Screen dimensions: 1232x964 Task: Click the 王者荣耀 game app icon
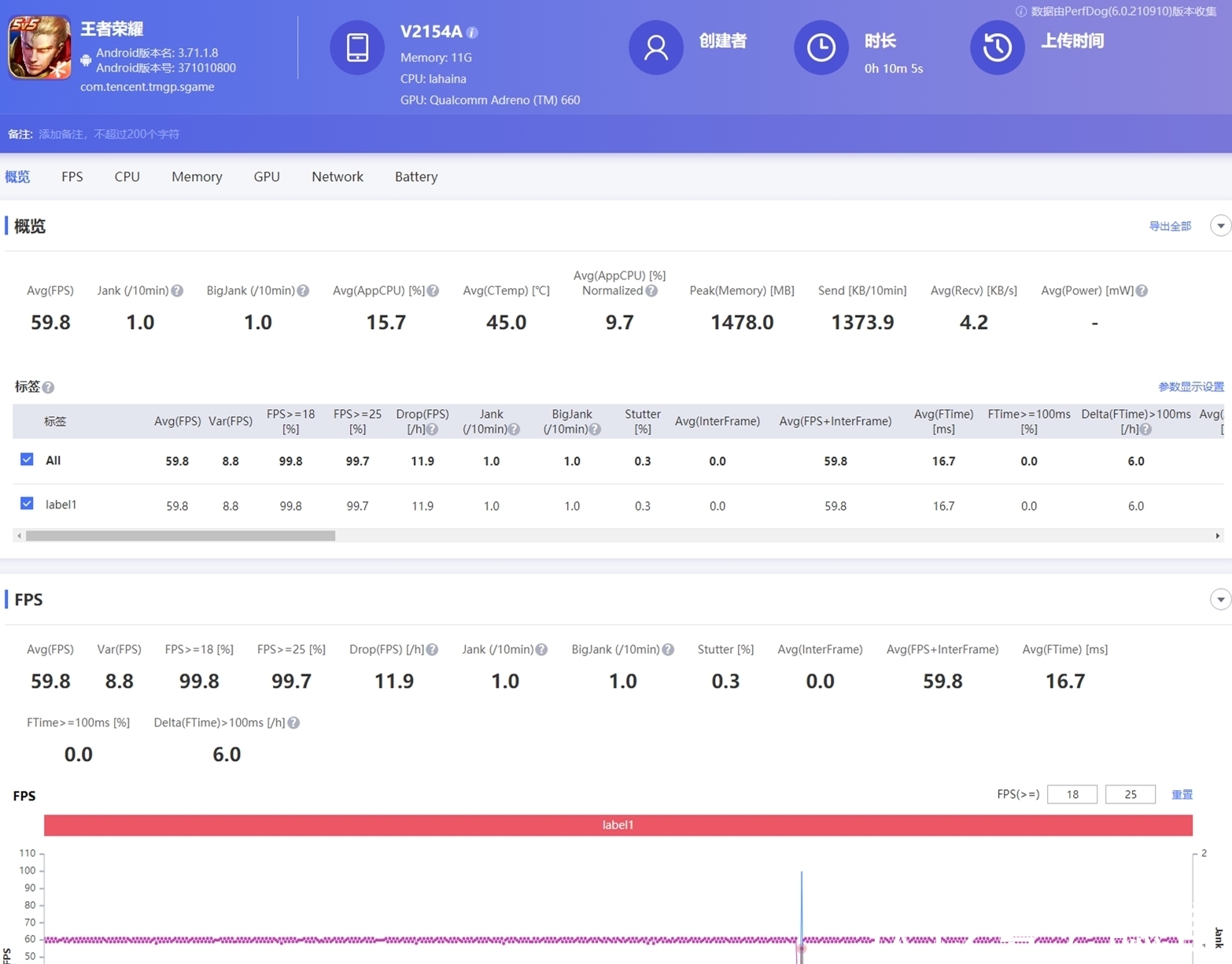[x=39, y=47]
